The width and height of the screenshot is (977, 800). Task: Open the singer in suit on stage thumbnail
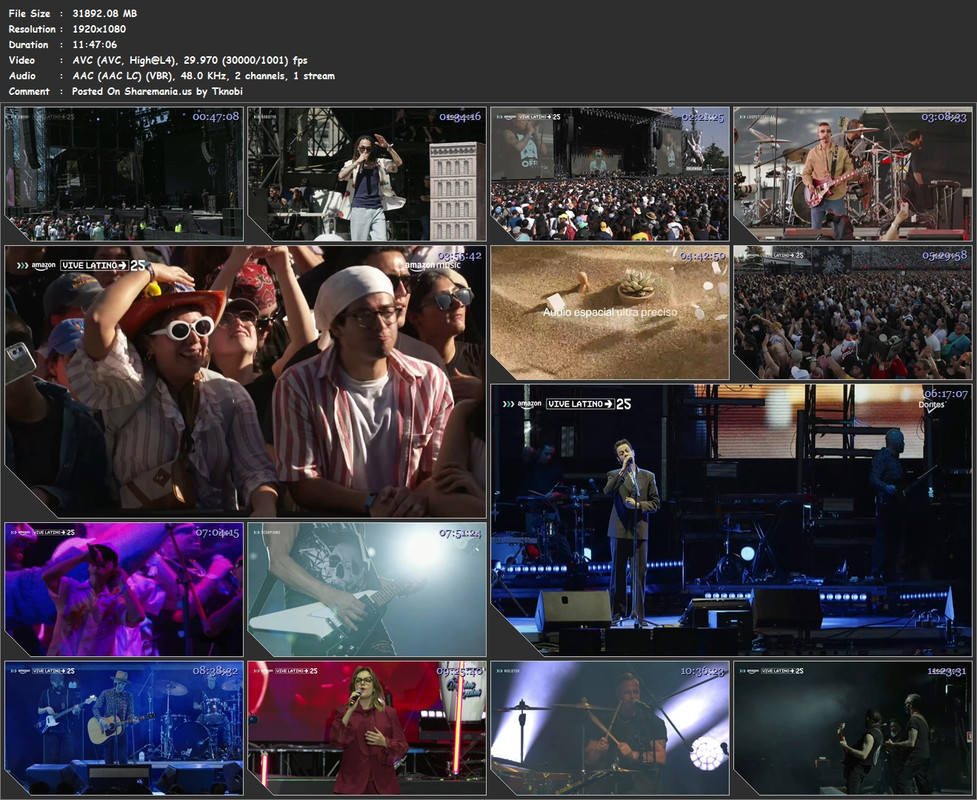click(x=731, y=520)
